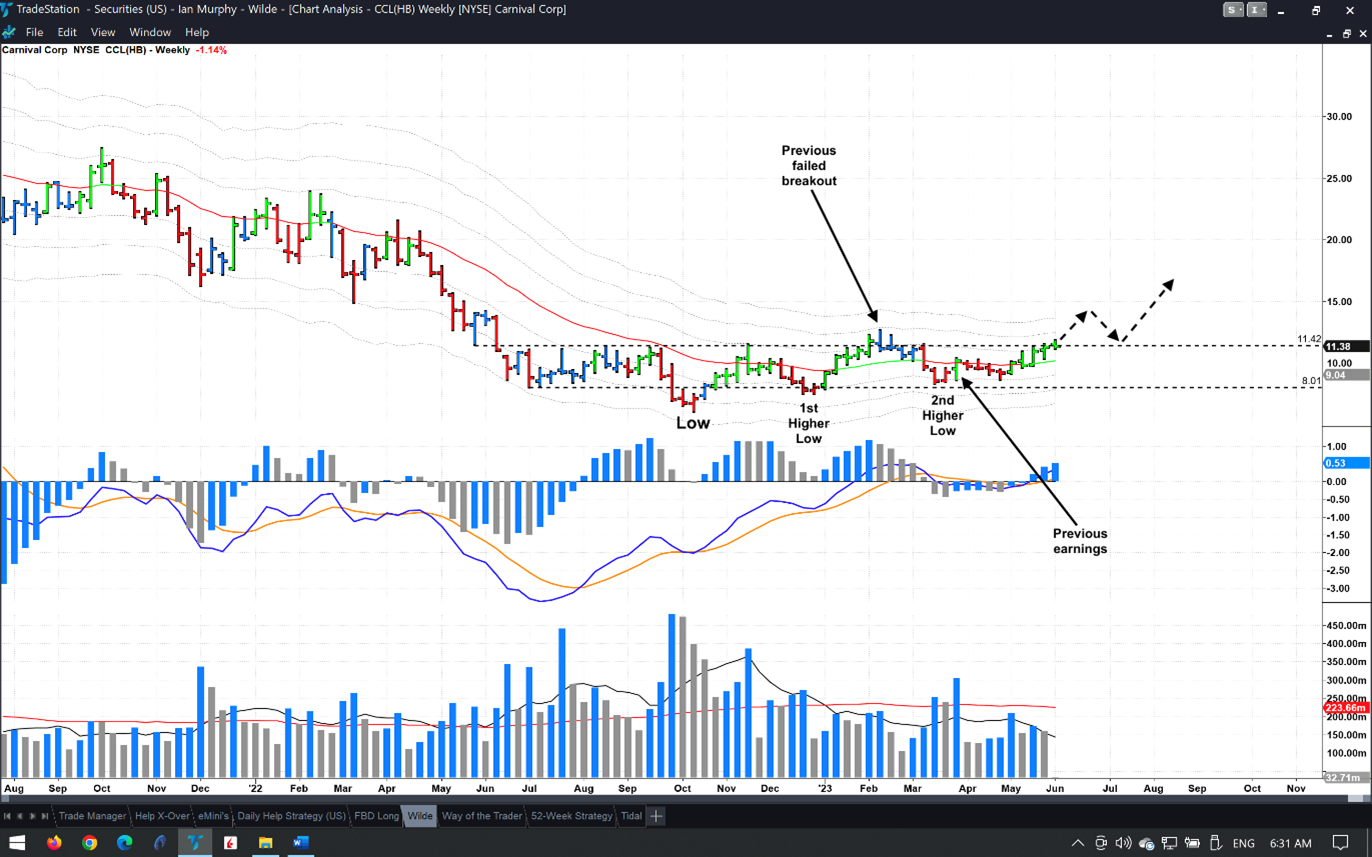Restore down the inner chart window

1346,33
